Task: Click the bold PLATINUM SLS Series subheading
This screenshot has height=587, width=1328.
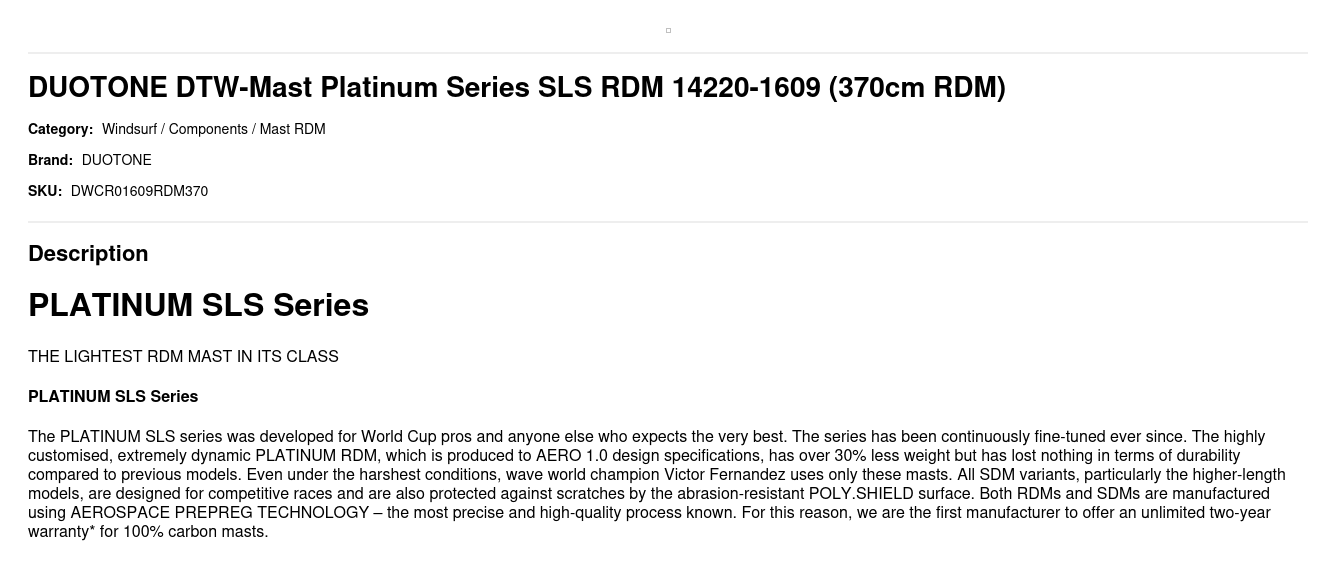Action: (x=113, y=397)
